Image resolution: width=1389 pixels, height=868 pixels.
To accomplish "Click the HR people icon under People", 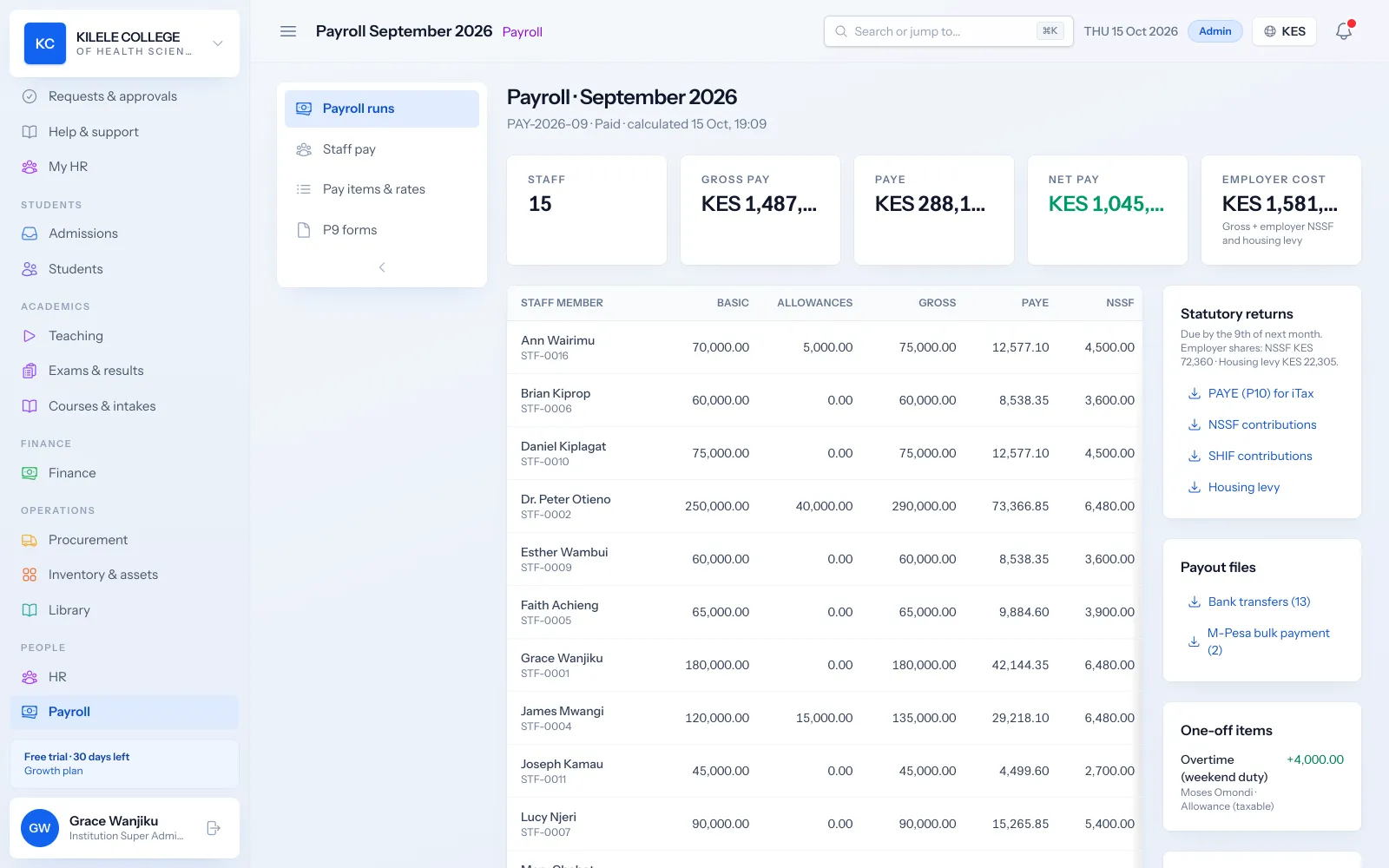I will click(x=30, y=677).
